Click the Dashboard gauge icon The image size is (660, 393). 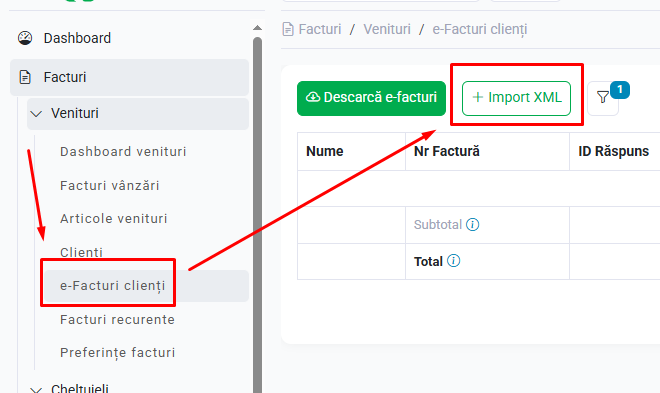25,38
